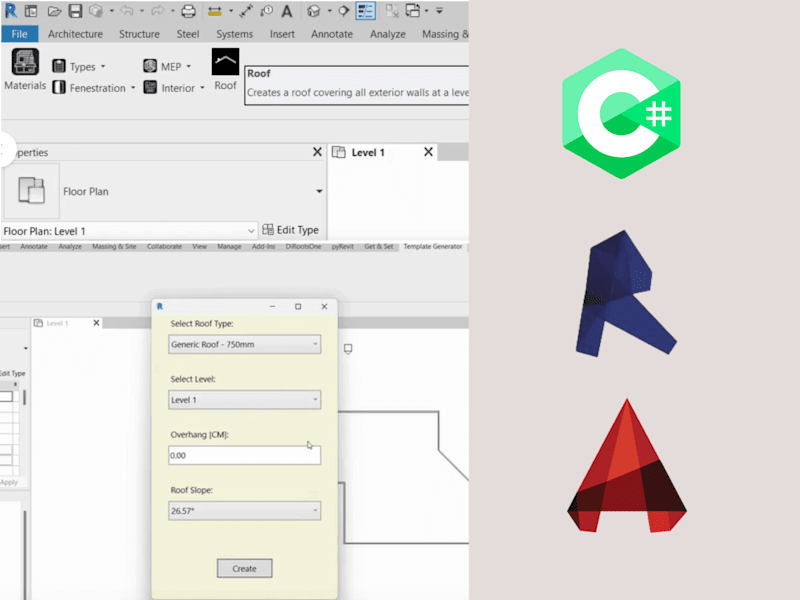Viewport: 800px width, 600px height.
Task: Click the view marker icon beside the roof dialog
Action: 348,349
